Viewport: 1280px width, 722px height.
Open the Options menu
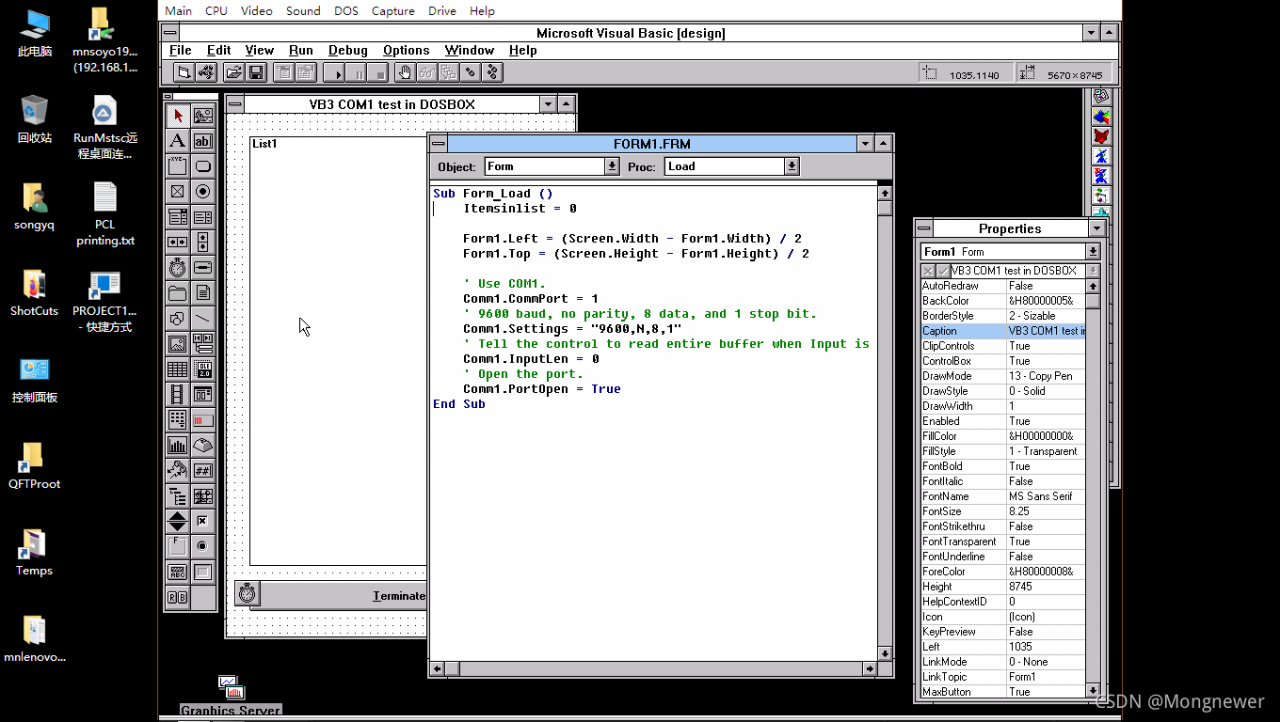pyautogui.click(x=406, y=50)
